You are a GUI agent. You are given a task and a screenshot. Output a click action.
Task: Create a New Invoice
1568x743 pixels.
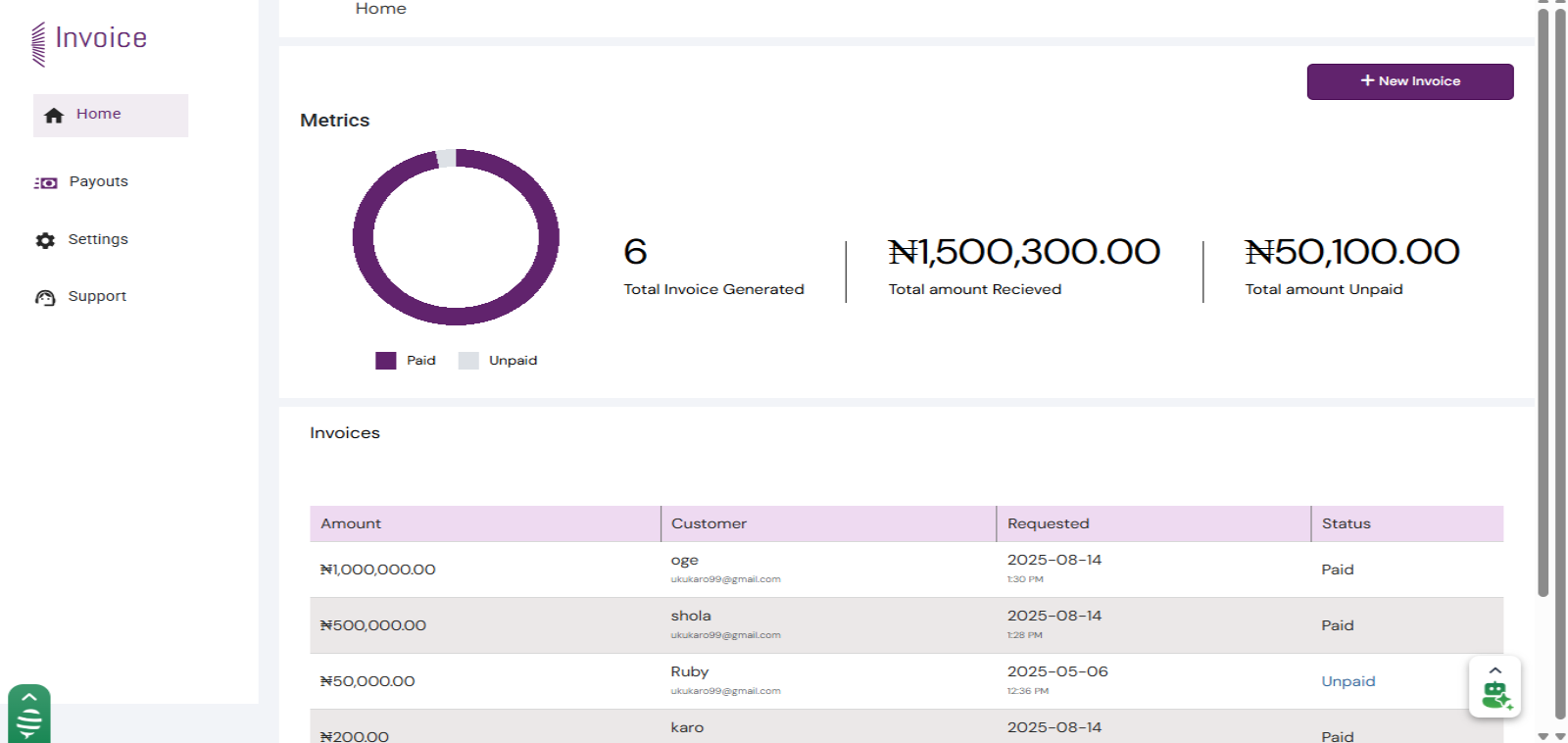click(1410, 81)
